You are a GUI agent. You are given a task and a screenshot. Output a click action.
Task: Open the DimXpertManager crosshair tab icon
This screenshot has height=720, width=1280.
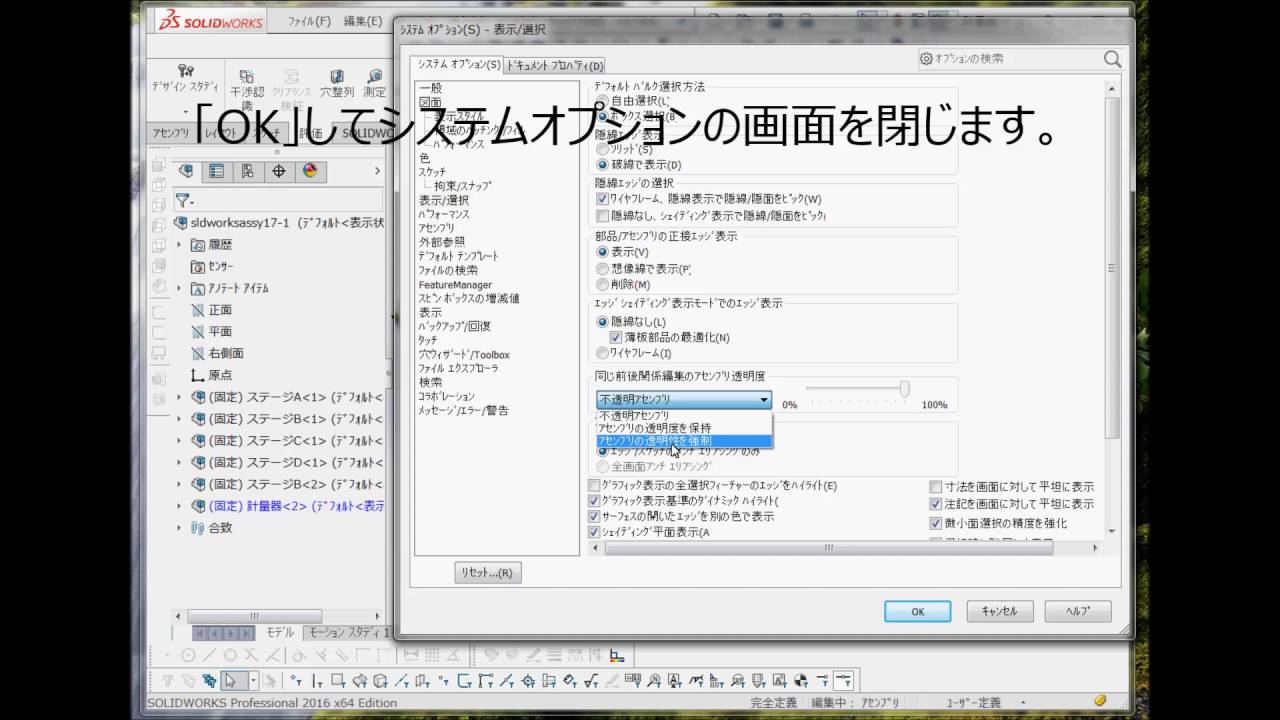tap(278, 171)
